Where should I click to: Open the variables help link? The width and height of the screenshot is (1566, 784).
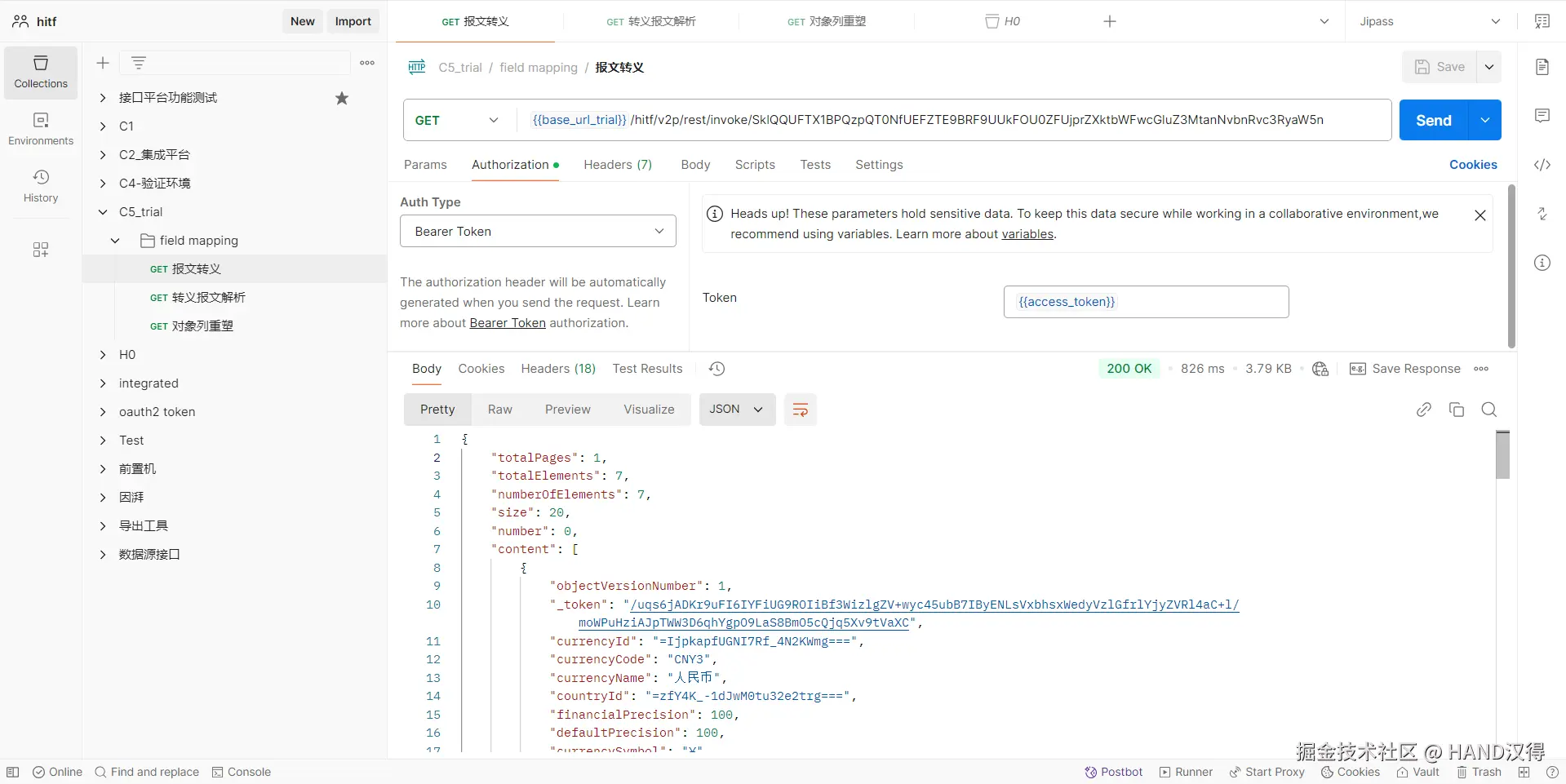(1027, 234)
